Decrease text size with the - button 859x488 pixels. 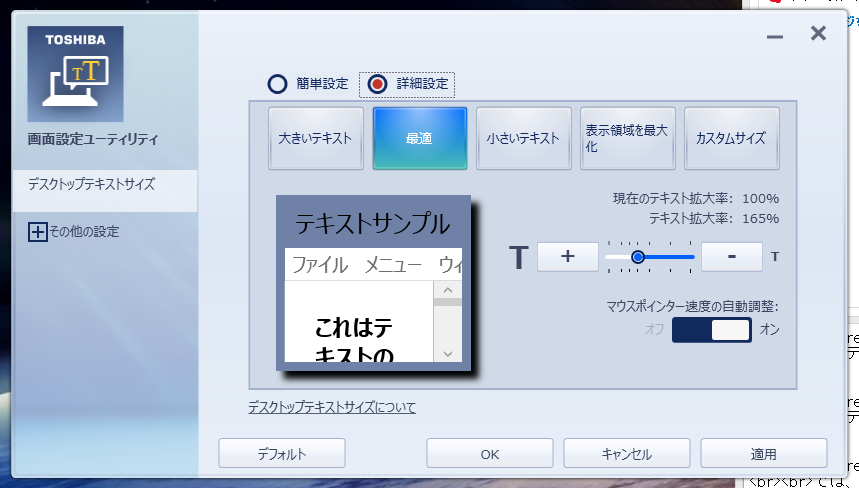[732, 256]
